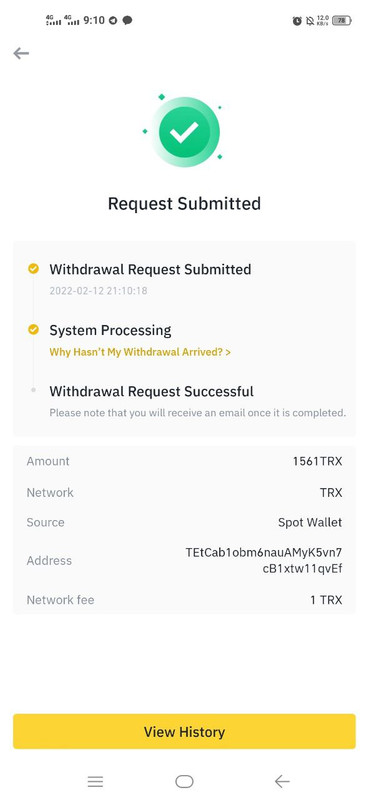
Task: Open the Android recent apps menu icon
Action: (95, 781)
